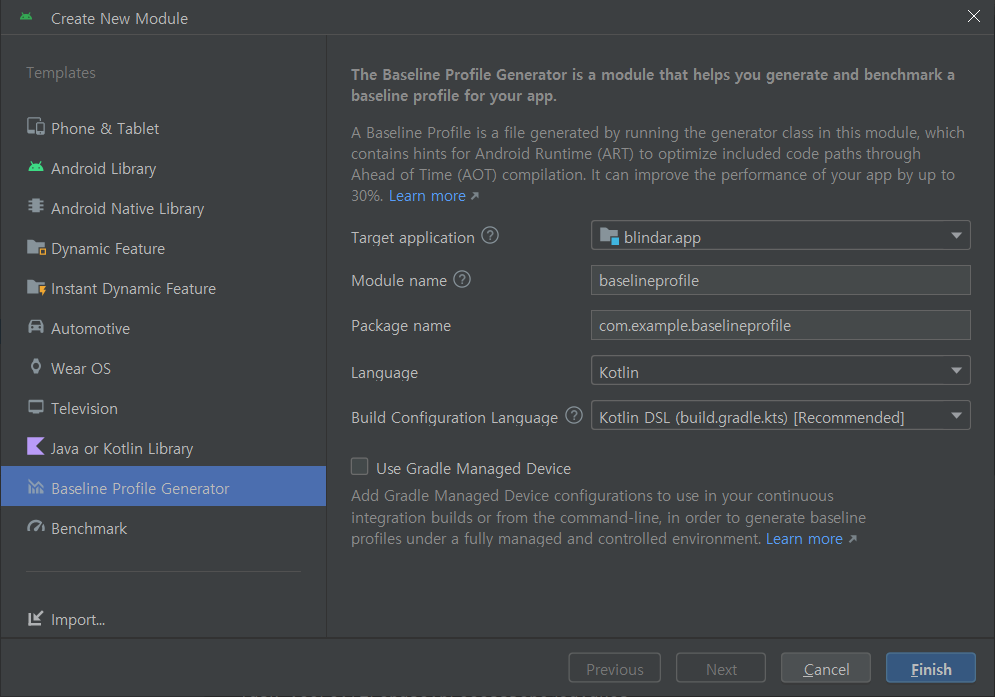The width and height of the screenshot is (995, 697).
Task: Pick the Automotive template
Action: (x=164, y=328)
